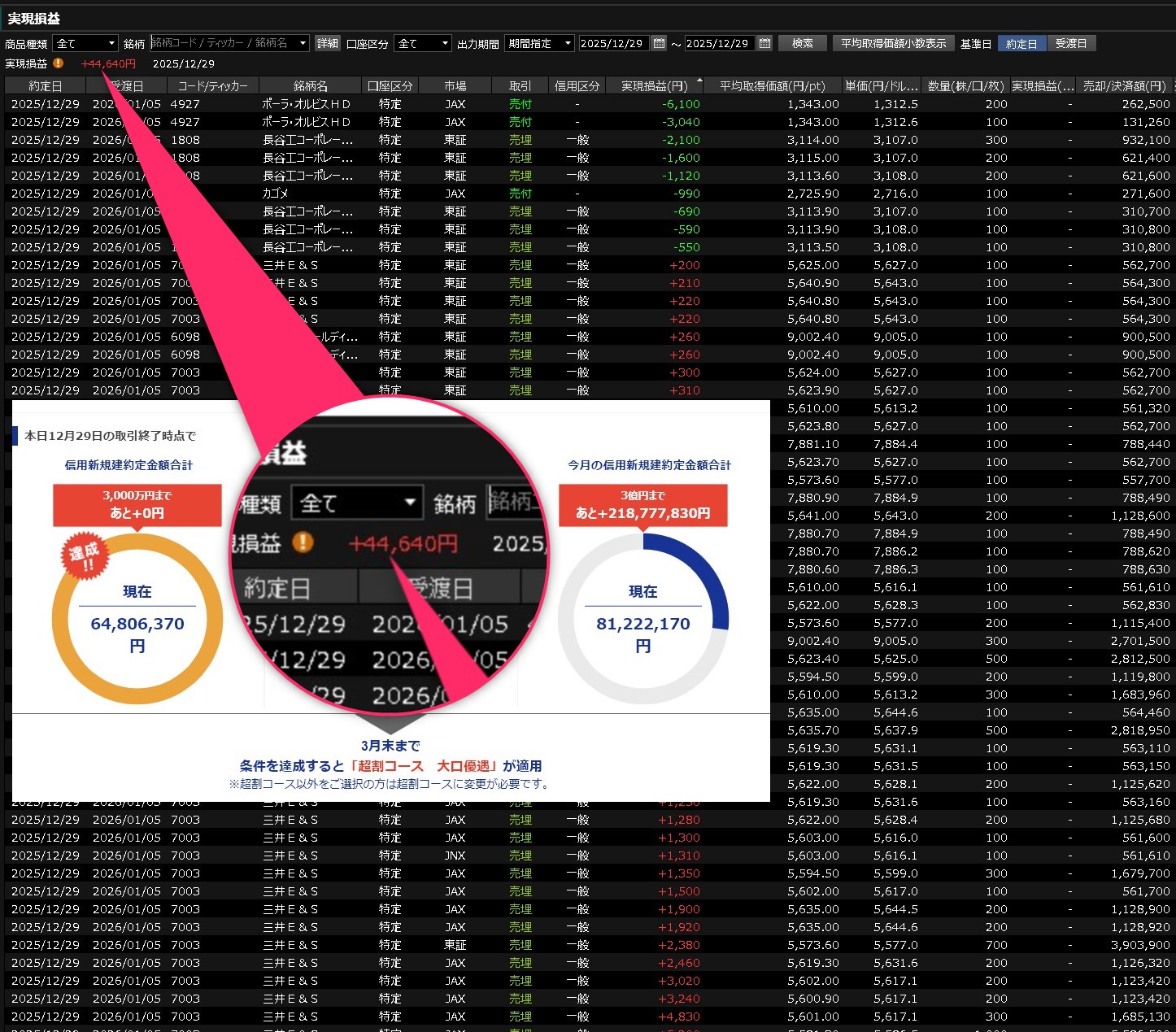Image resolution: width=1176 pixels, height=1032 pixels.
Task: Click the 銘柄名 column header
Action: click(310, 85)
